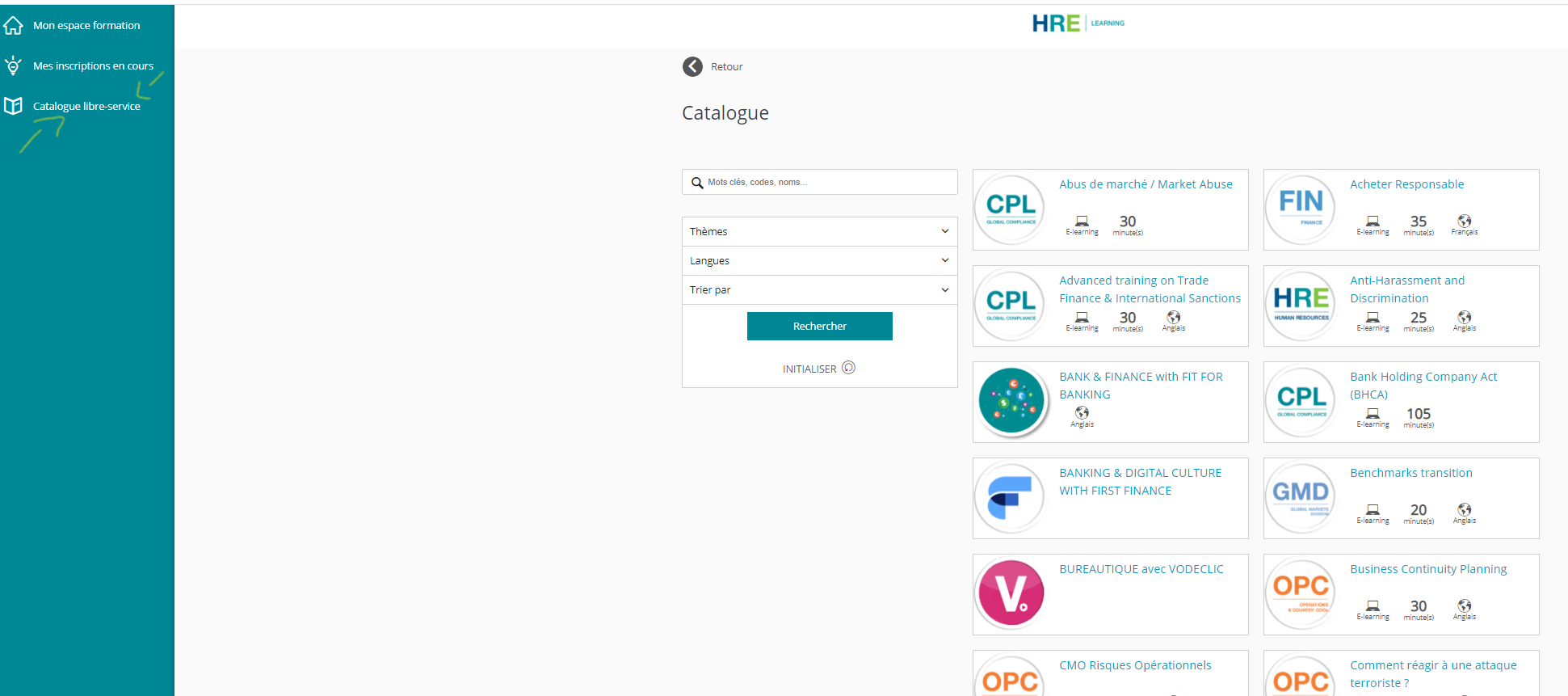
Task: Open Catalogue libre-service menu item
Action: coord(86,107)
